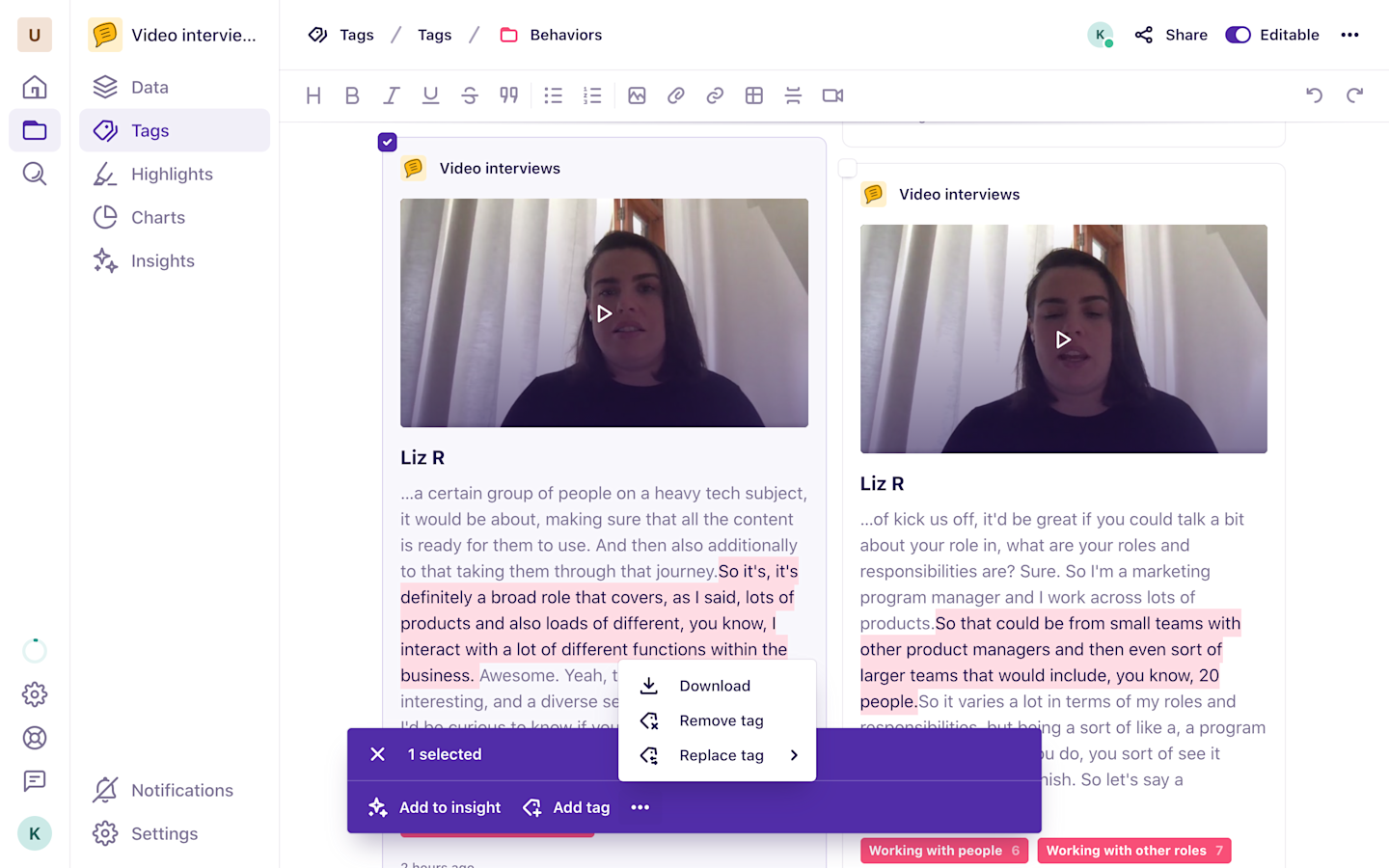Apply Heading formatting
The image size is (1389, 868).
click(313, 95)
